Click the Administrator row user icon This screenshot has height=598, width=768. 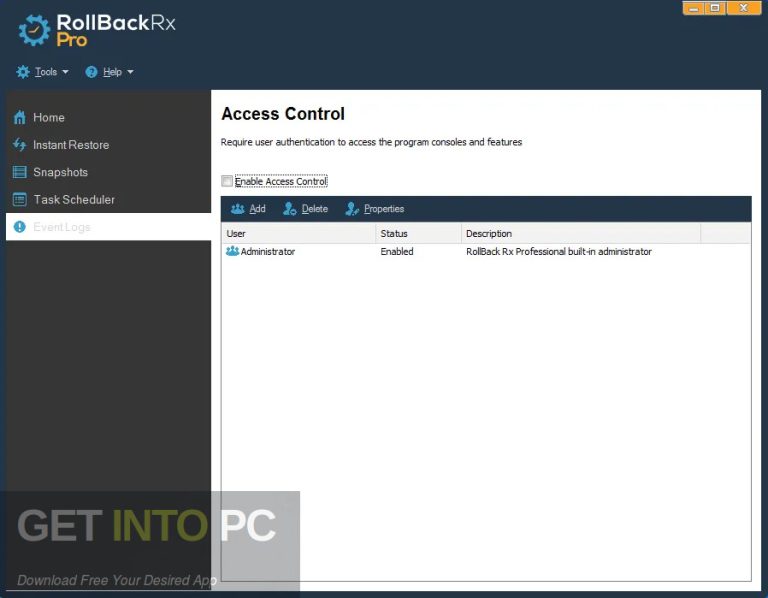[x=232, y=251]
